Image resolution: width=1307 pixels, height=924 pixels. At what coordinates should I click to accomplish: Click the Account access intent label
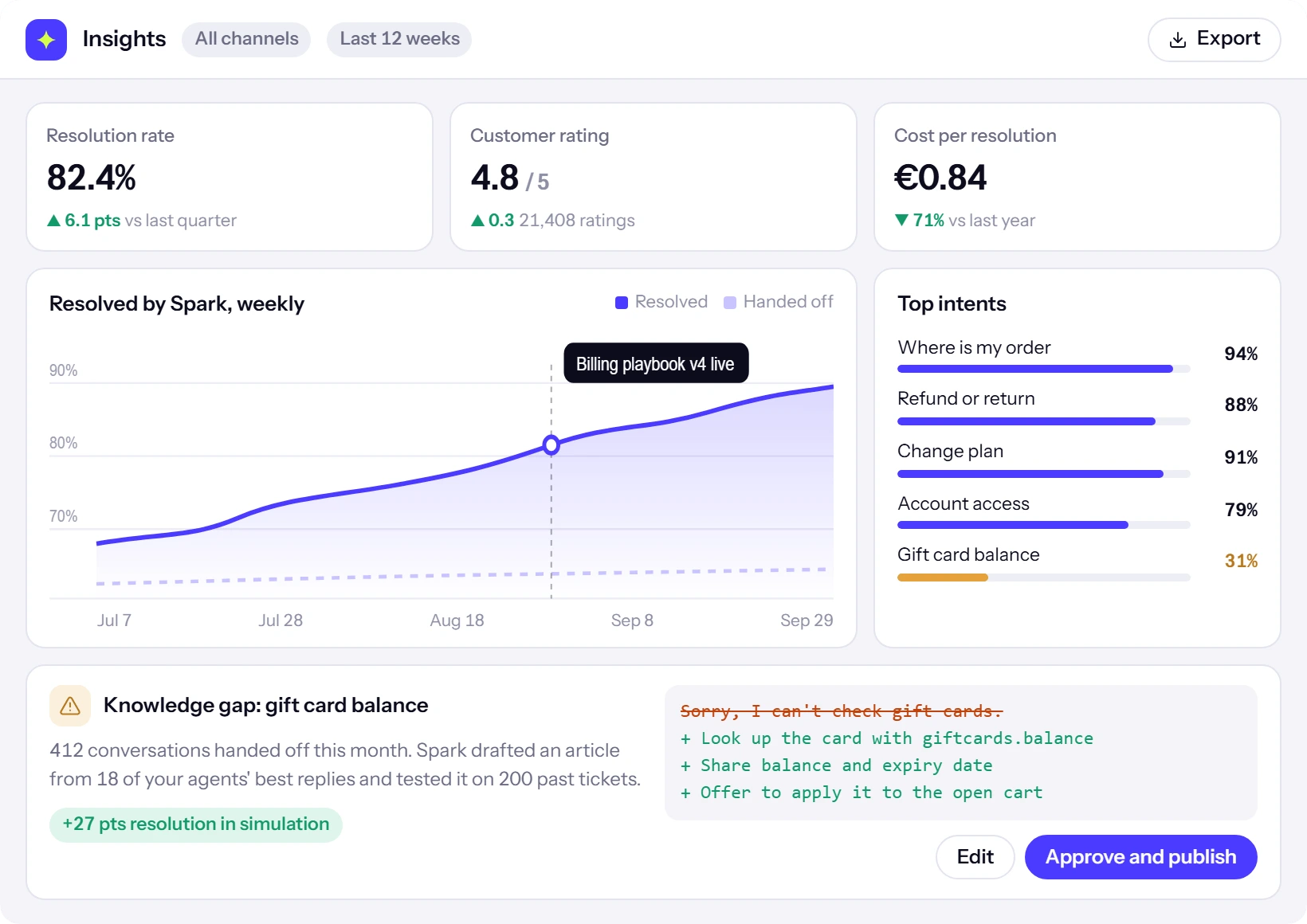pyautogui.click(x=964, y=503)
